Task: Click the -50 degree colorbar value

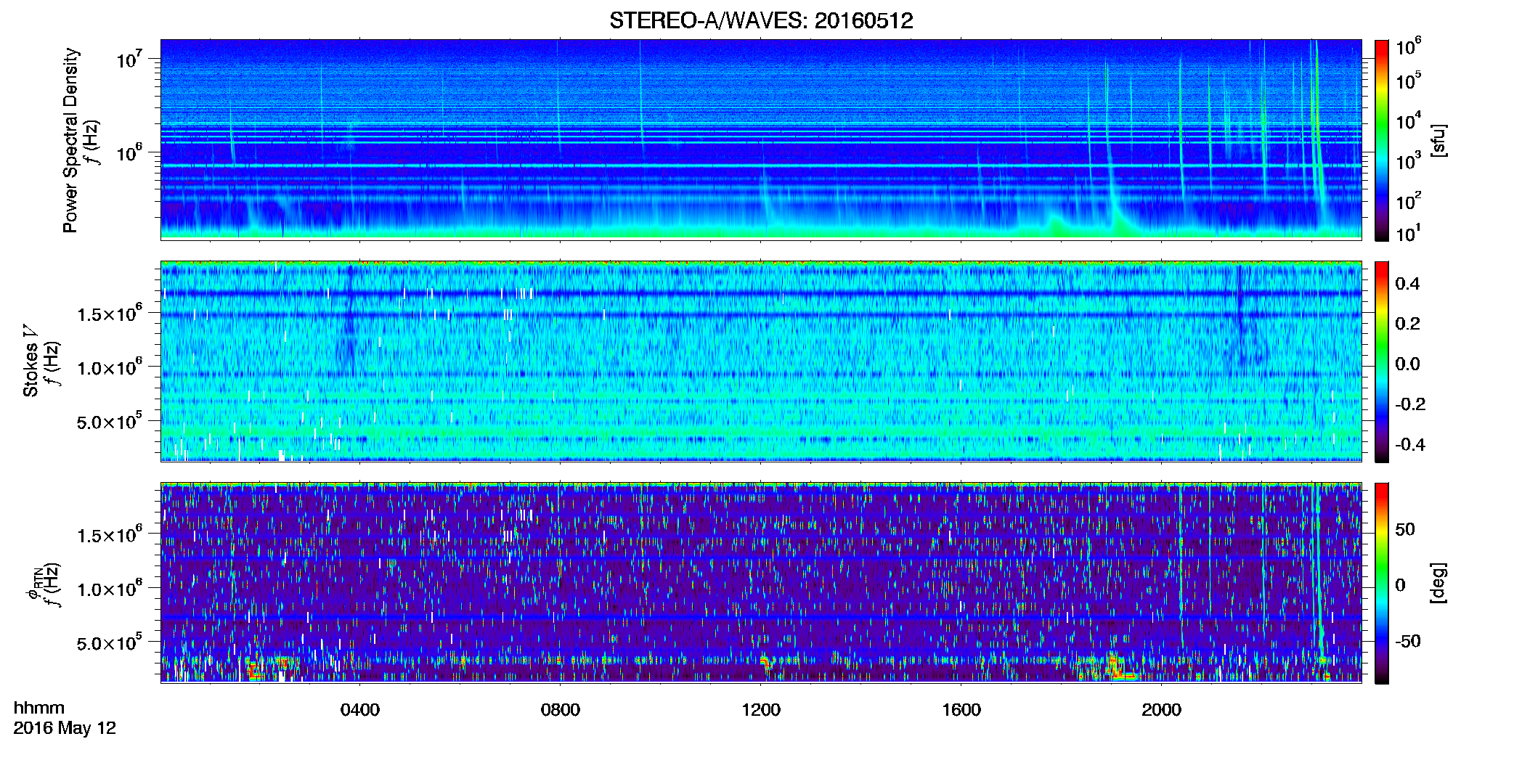Action: coord(1407,641)
